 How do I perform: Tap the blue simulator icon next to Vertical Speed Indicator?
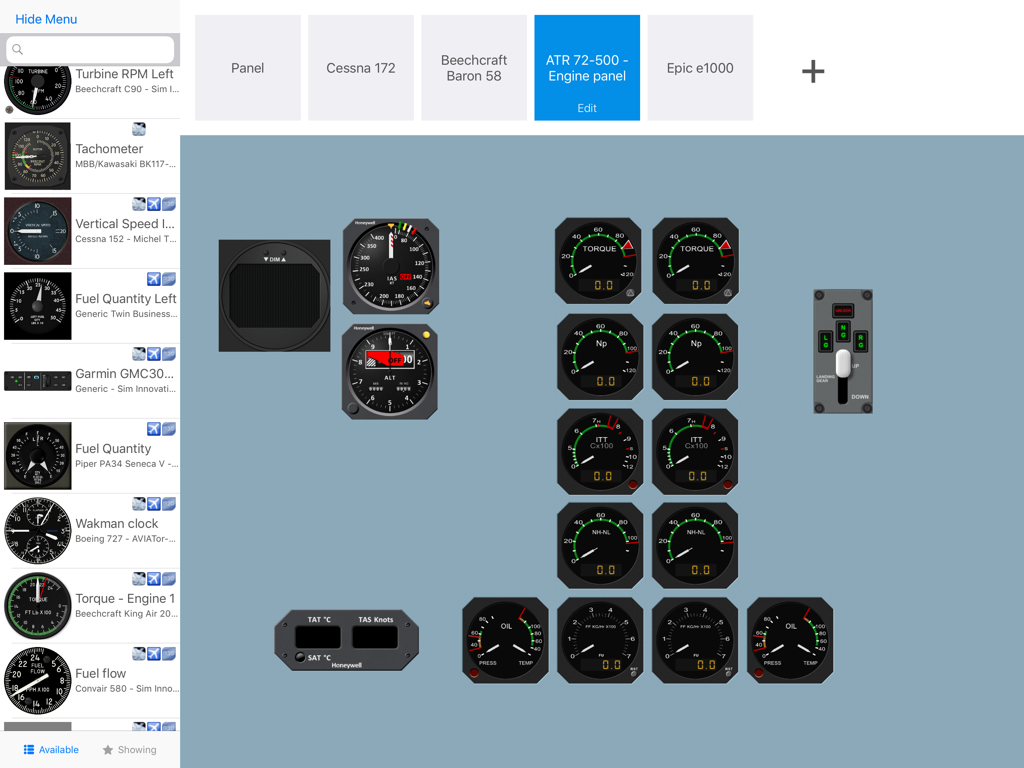click(153, 204)
